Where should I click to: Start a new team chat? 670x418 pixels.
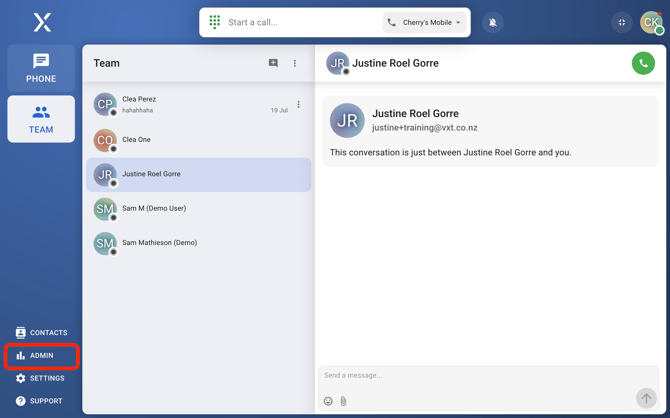point(273,63)
